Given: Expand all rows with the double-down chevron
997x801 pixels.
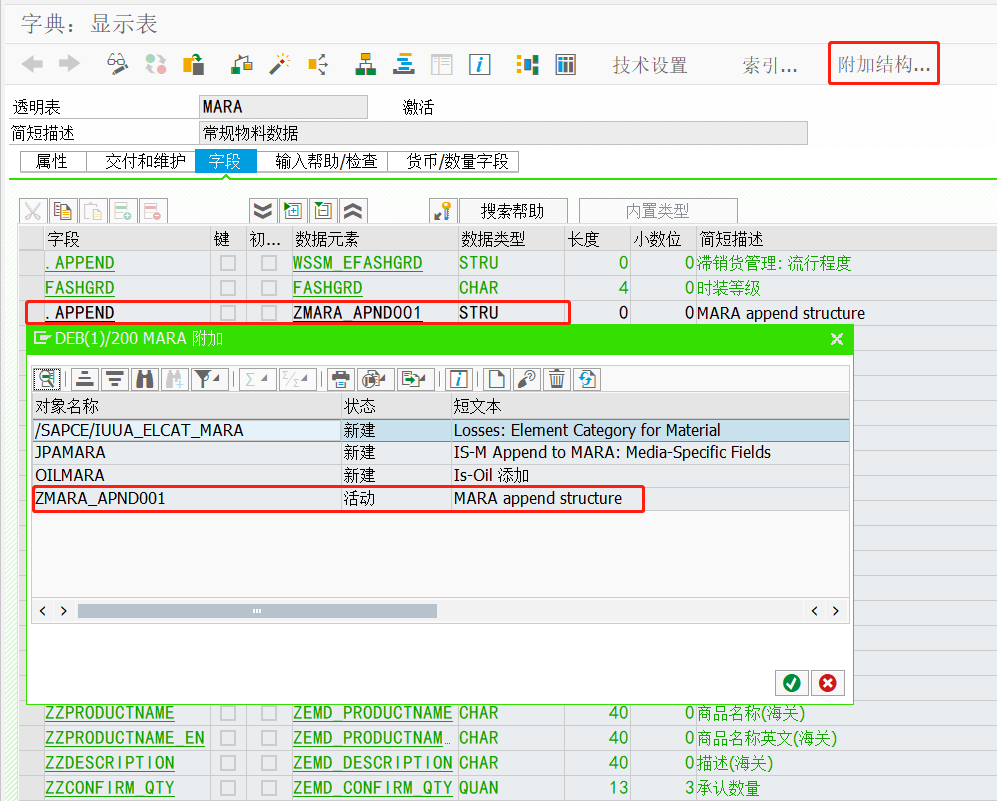Looking at the screenshot, I should [x=261, y=210].
